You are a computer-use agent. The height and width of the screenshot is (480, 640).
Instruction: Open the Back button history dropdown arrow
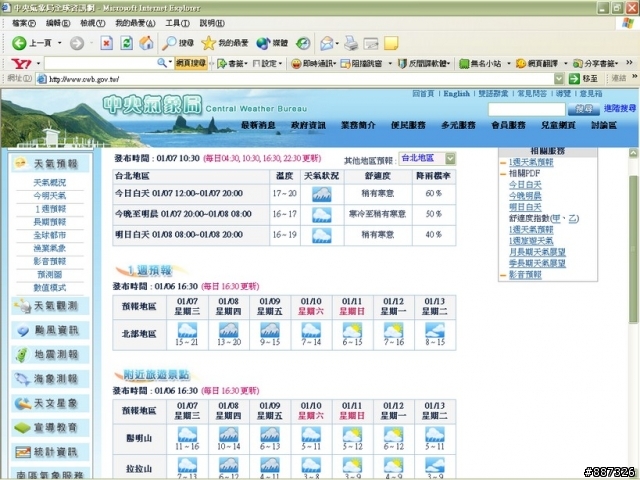coord(60,43)
